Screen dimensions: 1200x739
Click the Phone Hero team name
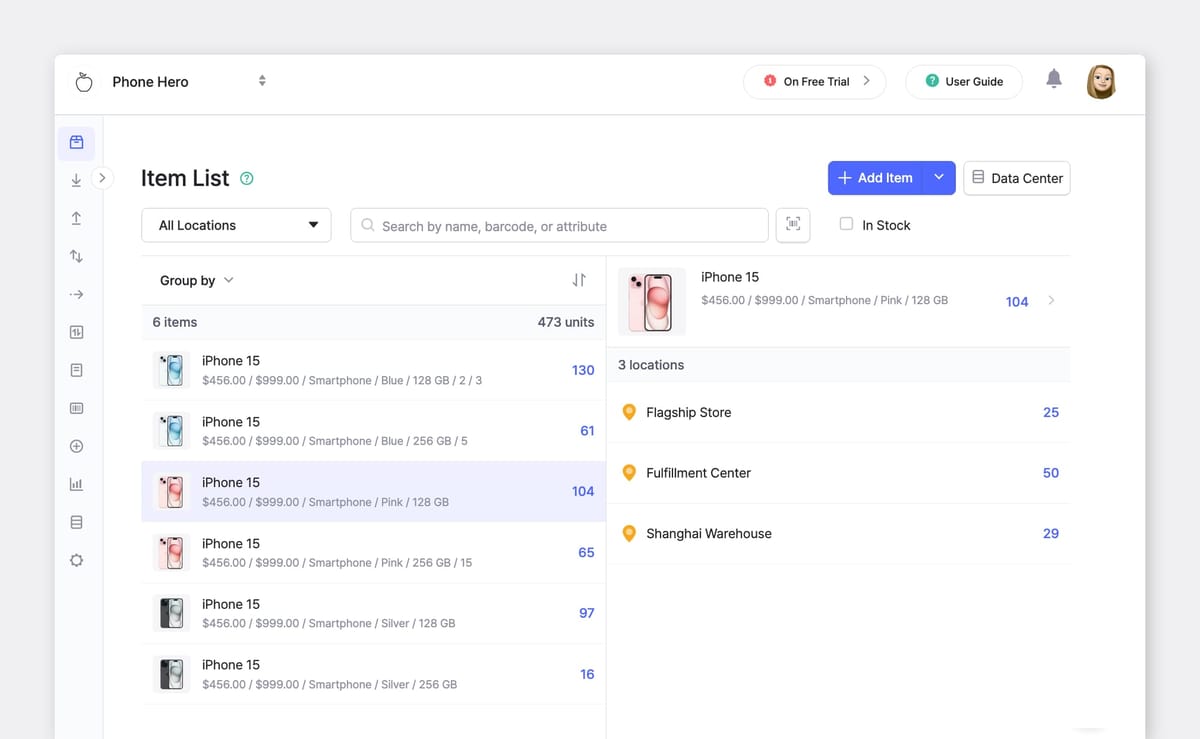point(150,82)
